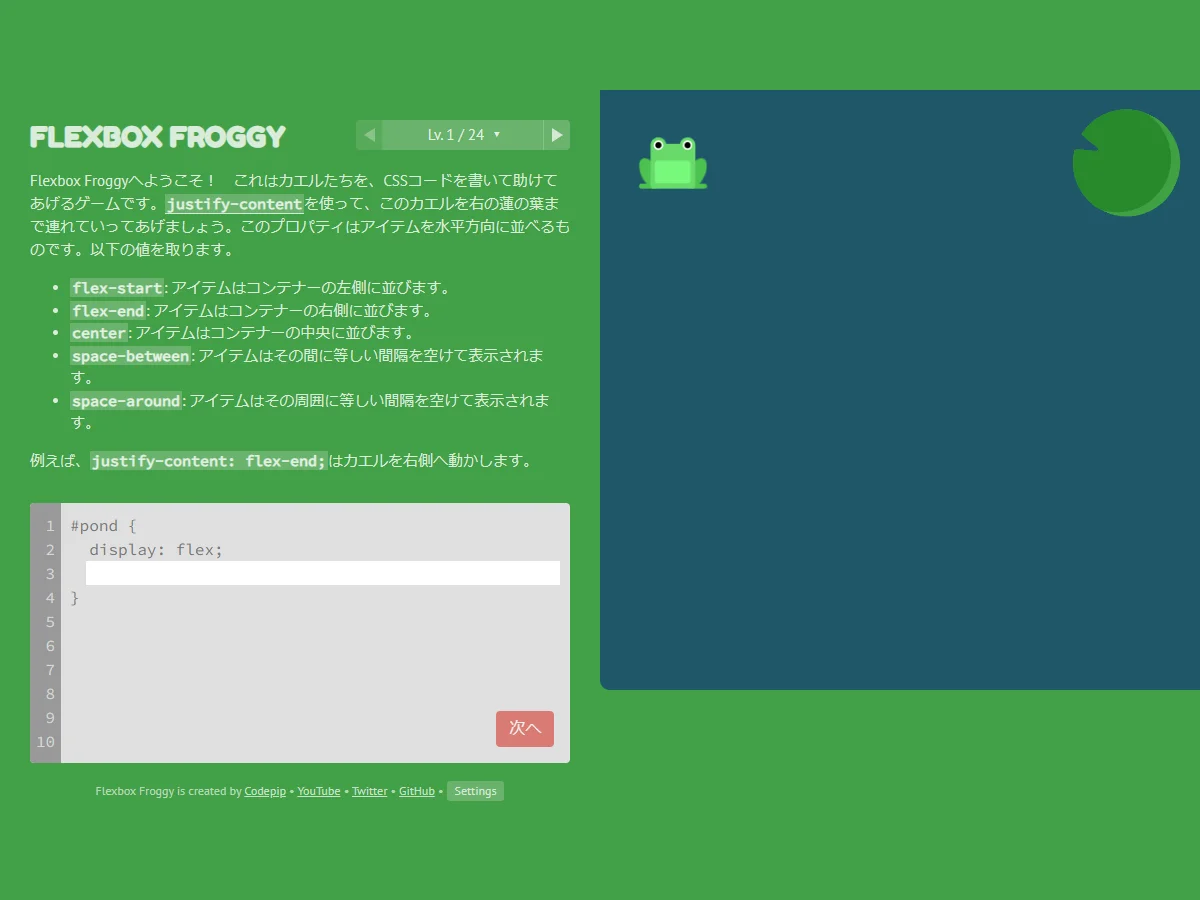The image size is (1200, 900).
Task: Click 'Flexbox Froggy is created by' text
Action: [x=168, y=791]
